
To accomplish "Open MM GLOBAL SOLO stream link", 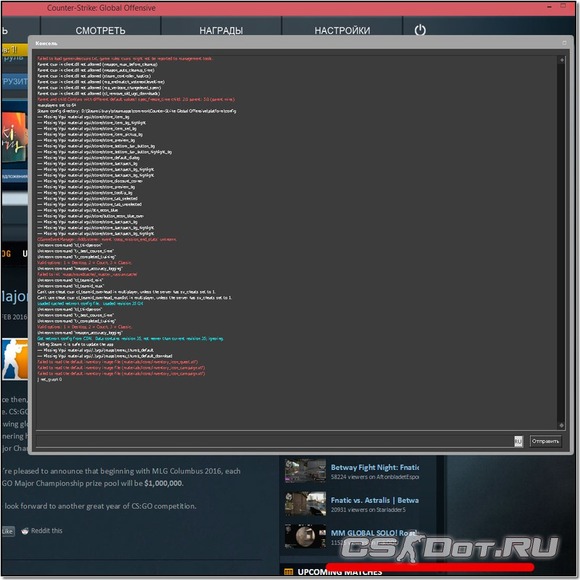I will coord(375,533).
